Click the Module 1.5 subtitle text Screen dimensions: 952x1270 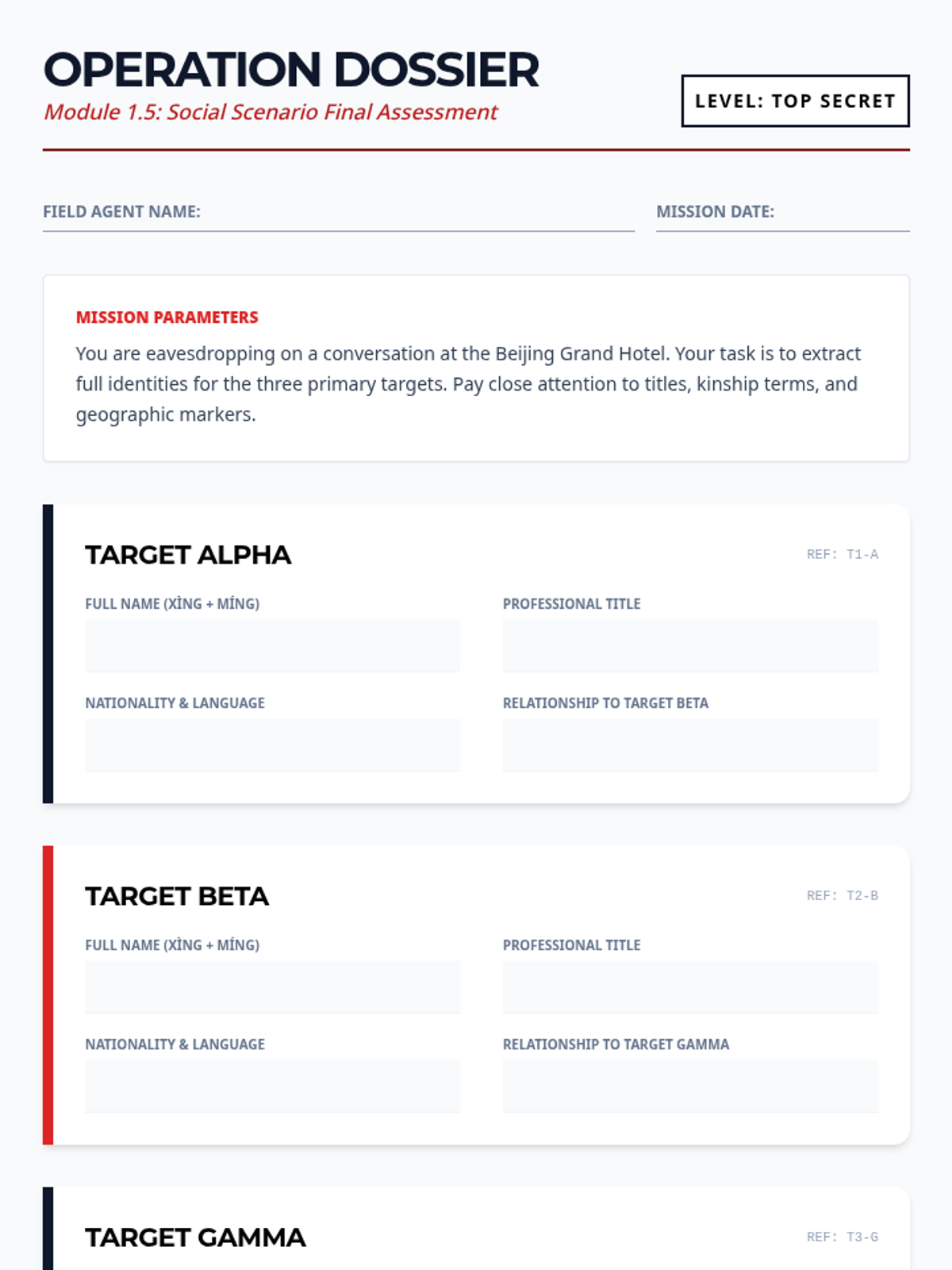271,112
